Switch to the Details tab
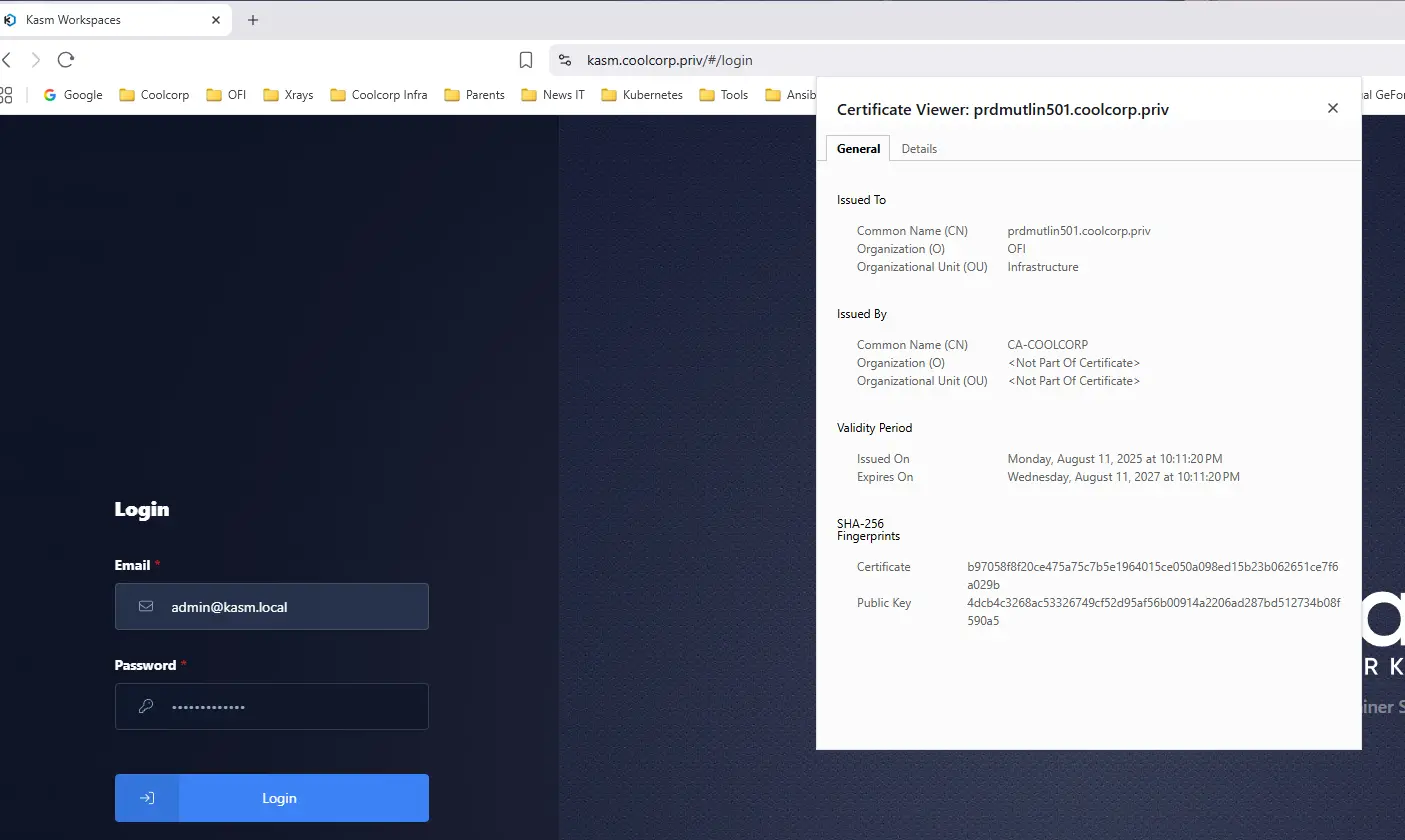1405x840 pixels. pos(919,149)
